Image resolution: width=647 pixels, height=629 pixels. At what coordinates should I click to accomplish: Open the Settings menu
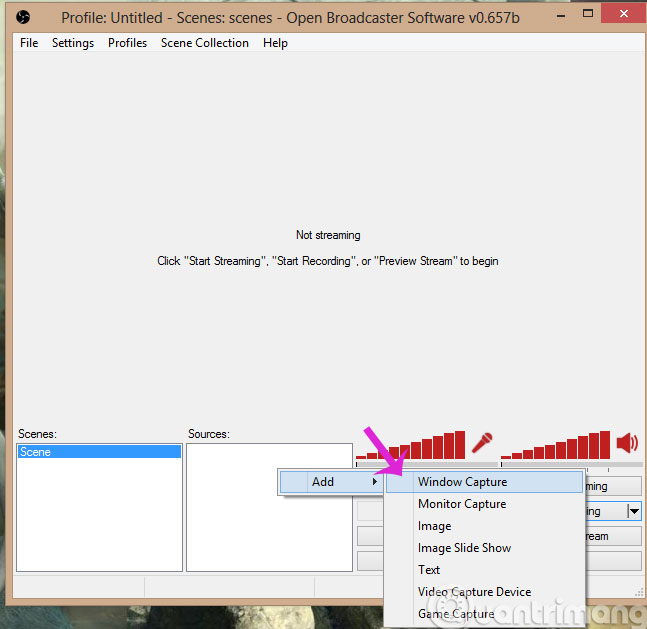tap(73, 43)
